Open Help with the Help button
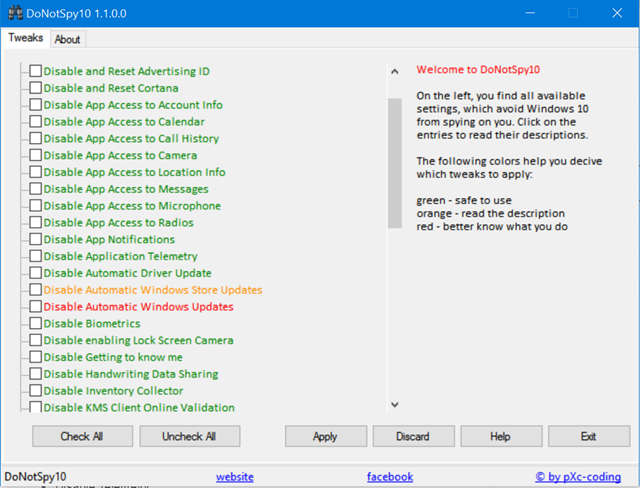 tap(501, 436)
